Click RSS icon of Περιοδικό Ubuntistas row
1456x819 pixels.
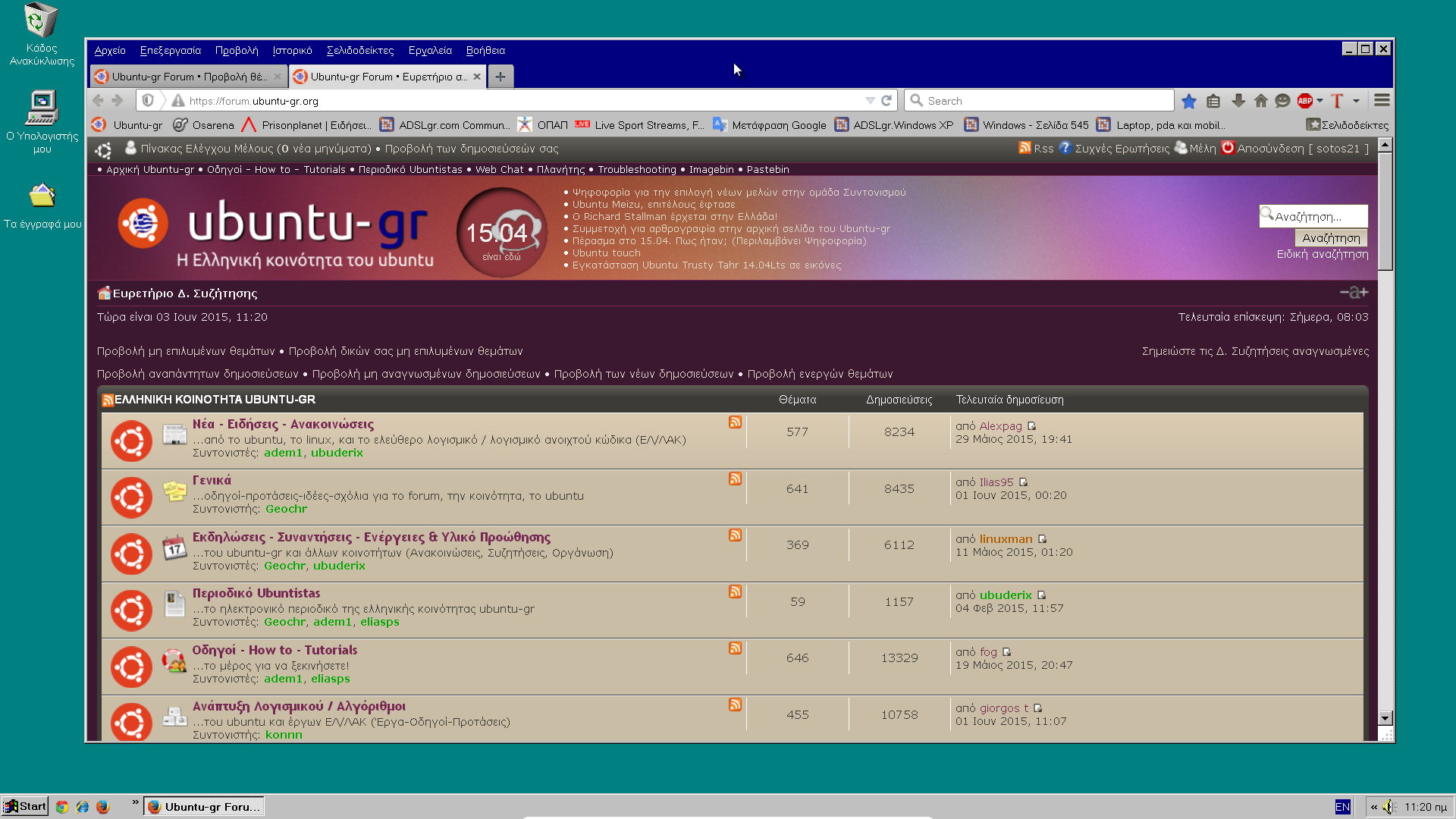coord(735,591)
